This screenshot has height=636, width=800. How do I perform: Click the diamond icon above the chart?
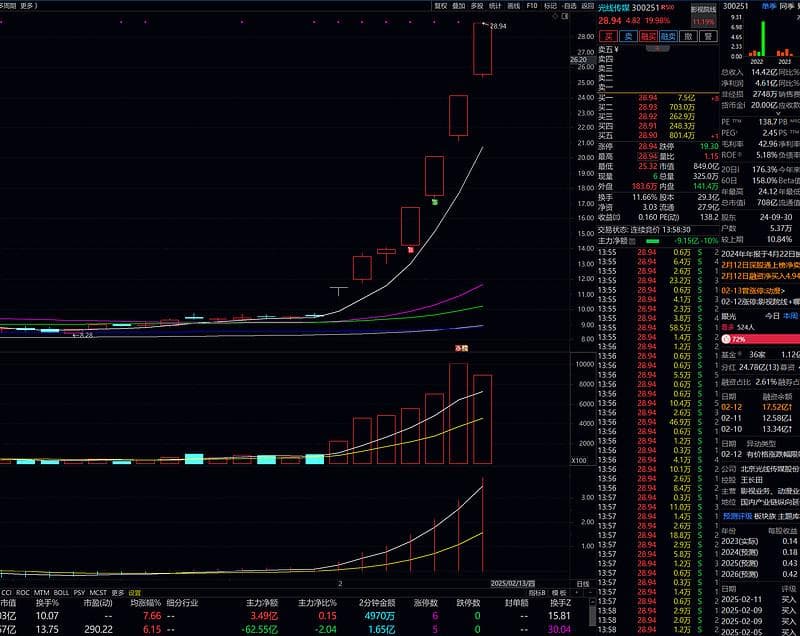point(555,16)
